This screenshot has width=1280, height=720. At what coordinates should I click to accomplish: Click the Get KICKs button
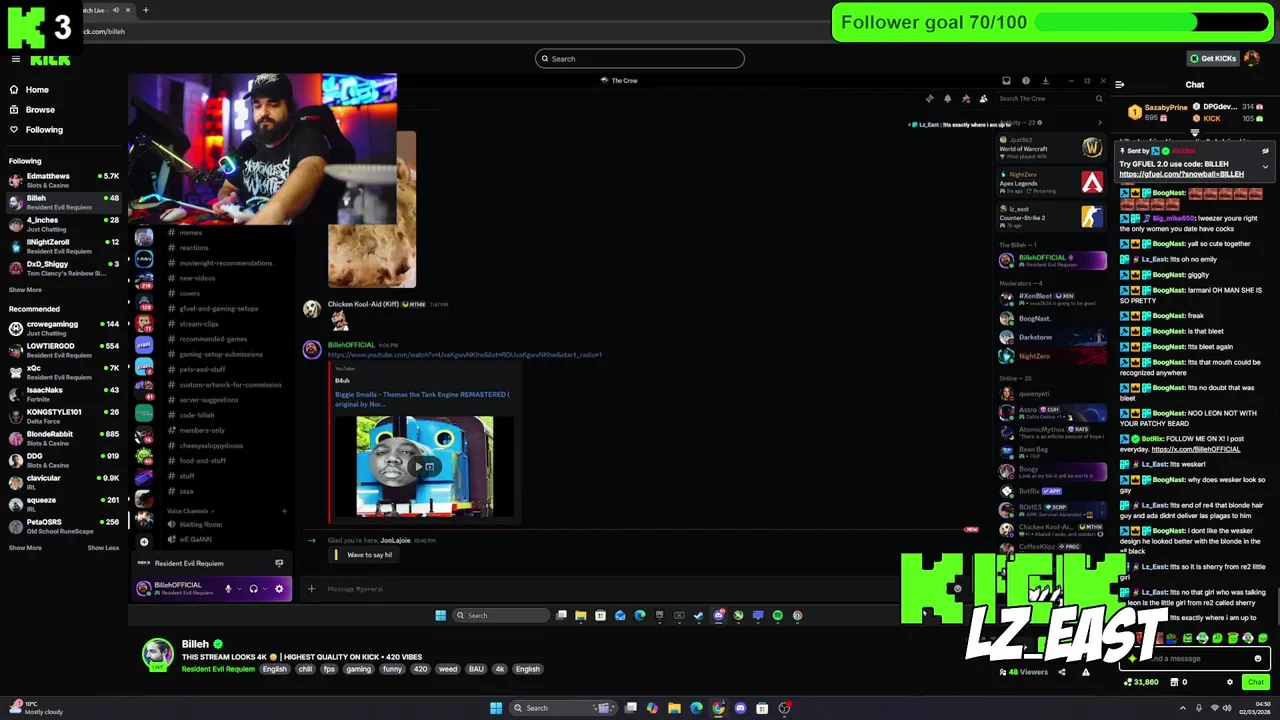1213,59
